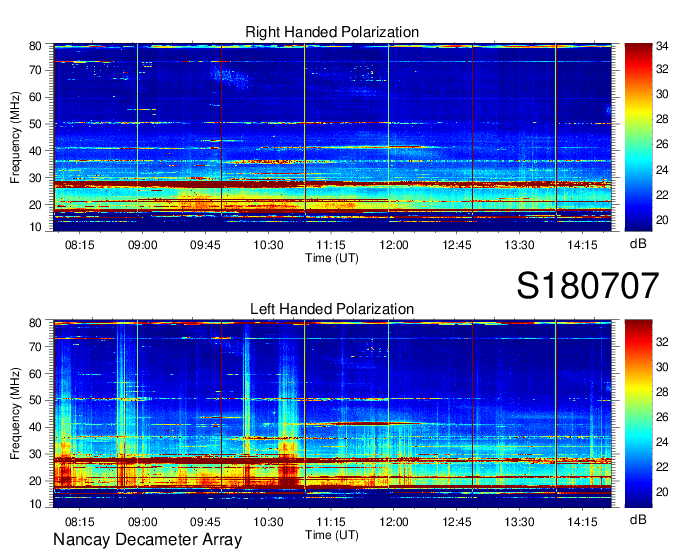Click 08:15 time tick on Left Handed plot
680x552 pixels.
coord(80,522)
